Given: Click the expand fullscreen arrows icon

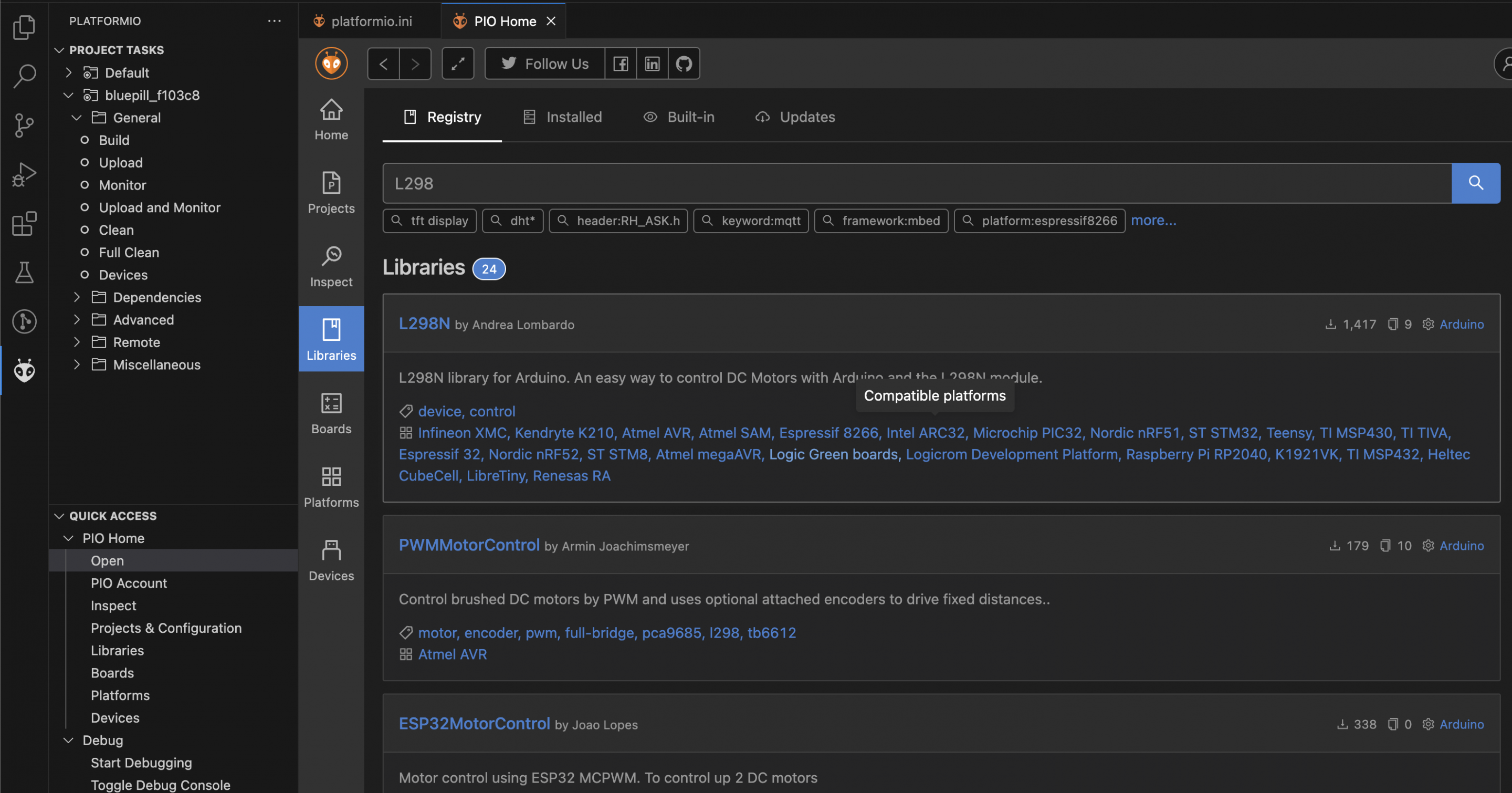Looking at the screenshot, I should coord(458,64).
